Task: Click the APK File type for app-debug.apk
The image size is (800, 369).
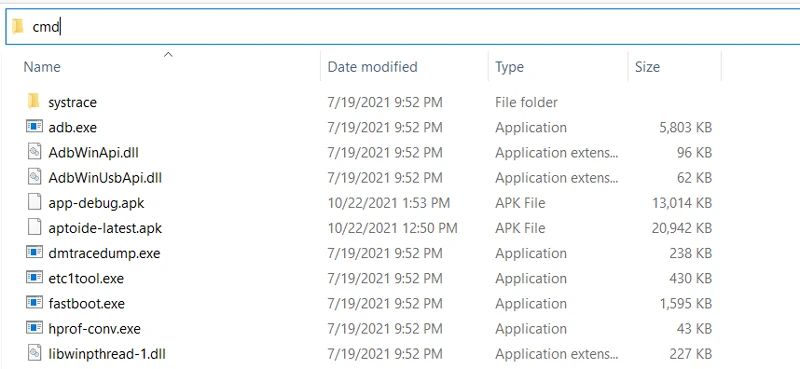Action: tap(520, 203)
